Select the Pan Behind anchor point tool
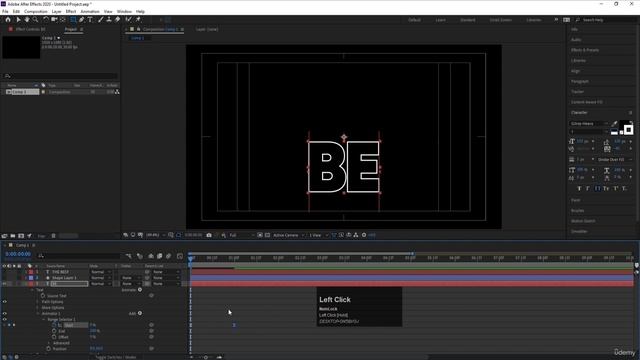640x360 pixels. (62, 20)
